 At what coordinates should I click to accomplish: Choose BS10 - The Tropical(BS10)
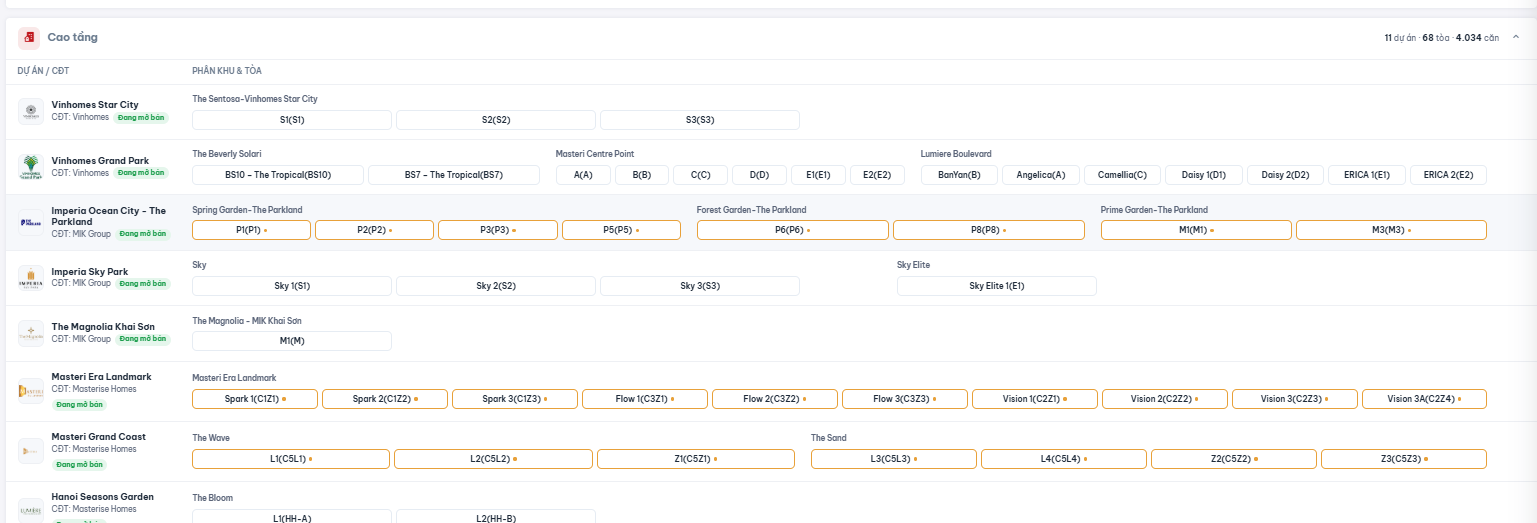[x=278, y=175]
